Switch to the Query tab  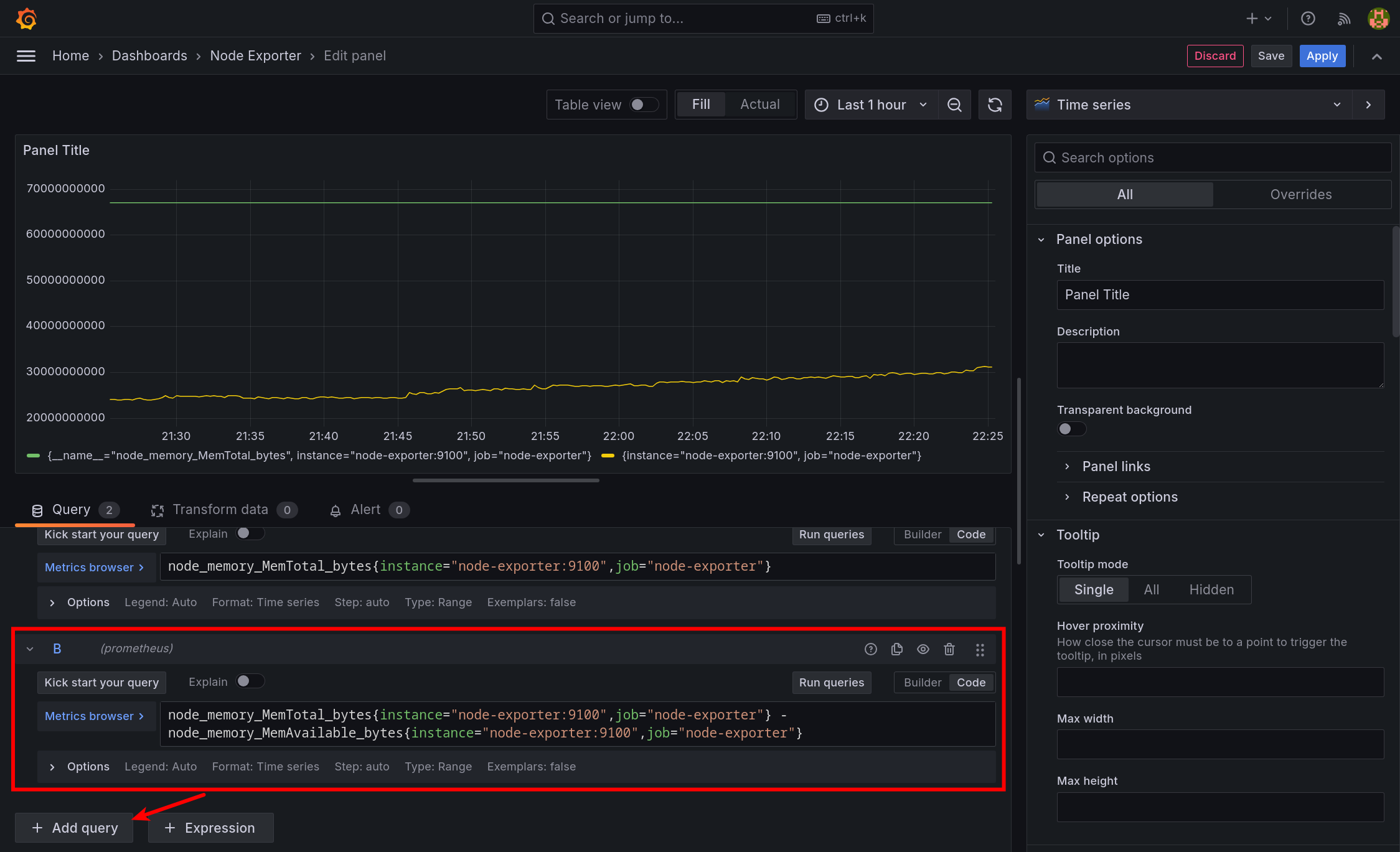coord(75,510)
